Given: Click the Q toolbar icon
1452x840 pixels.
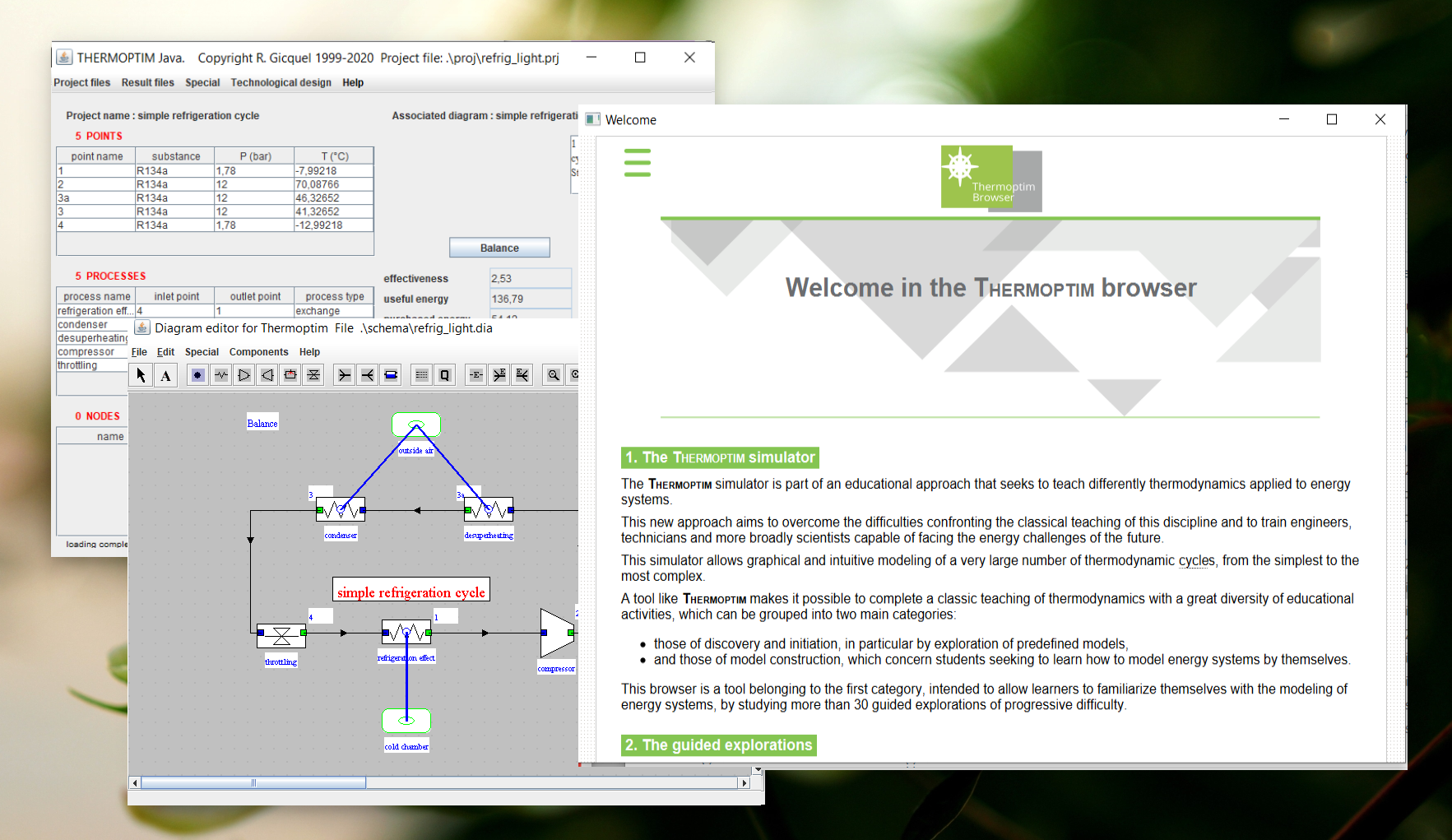Looking at the screenshot, I should [x=445, y=375].
